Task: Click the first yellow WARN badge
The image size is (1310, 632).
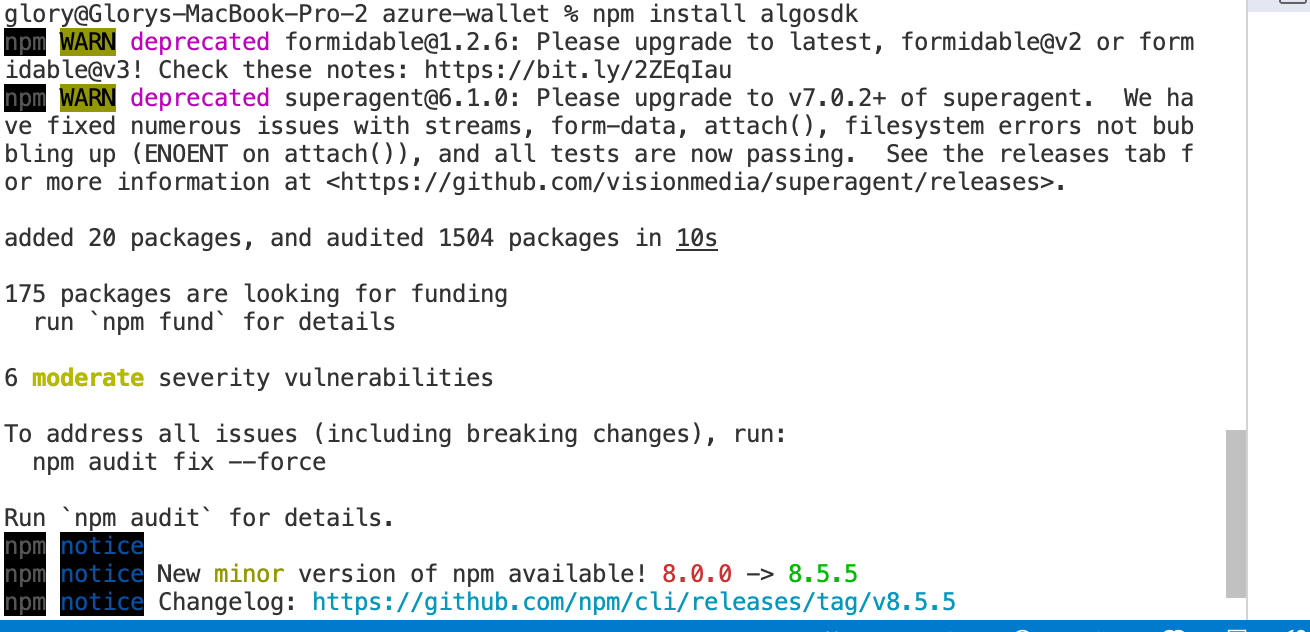Action: pyautogui.click(x=87, y=42)
